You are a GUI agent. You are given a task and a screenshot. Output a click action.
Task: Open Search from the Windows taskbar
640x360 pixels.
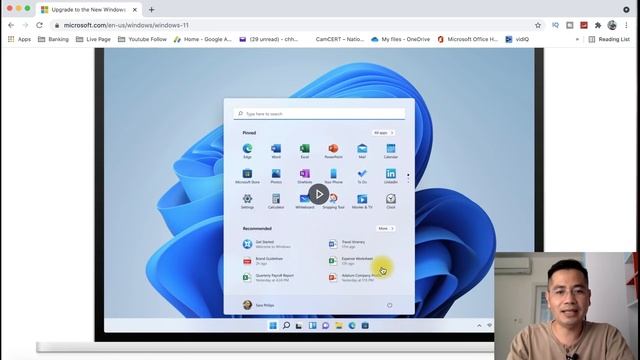click(286, 325)
